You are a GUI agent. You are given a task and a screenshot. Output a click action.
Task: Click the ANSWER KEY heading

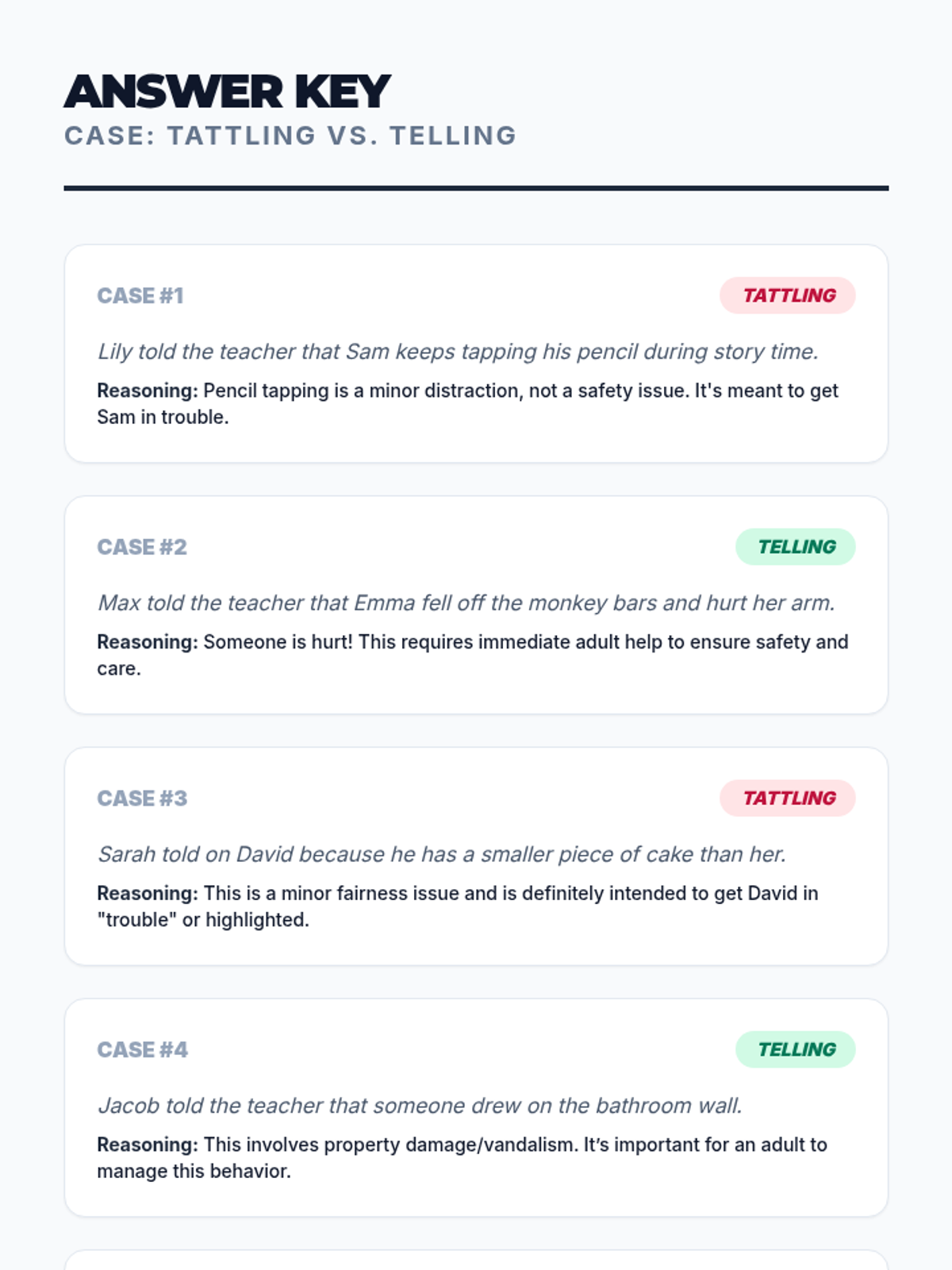pos(227,92)
